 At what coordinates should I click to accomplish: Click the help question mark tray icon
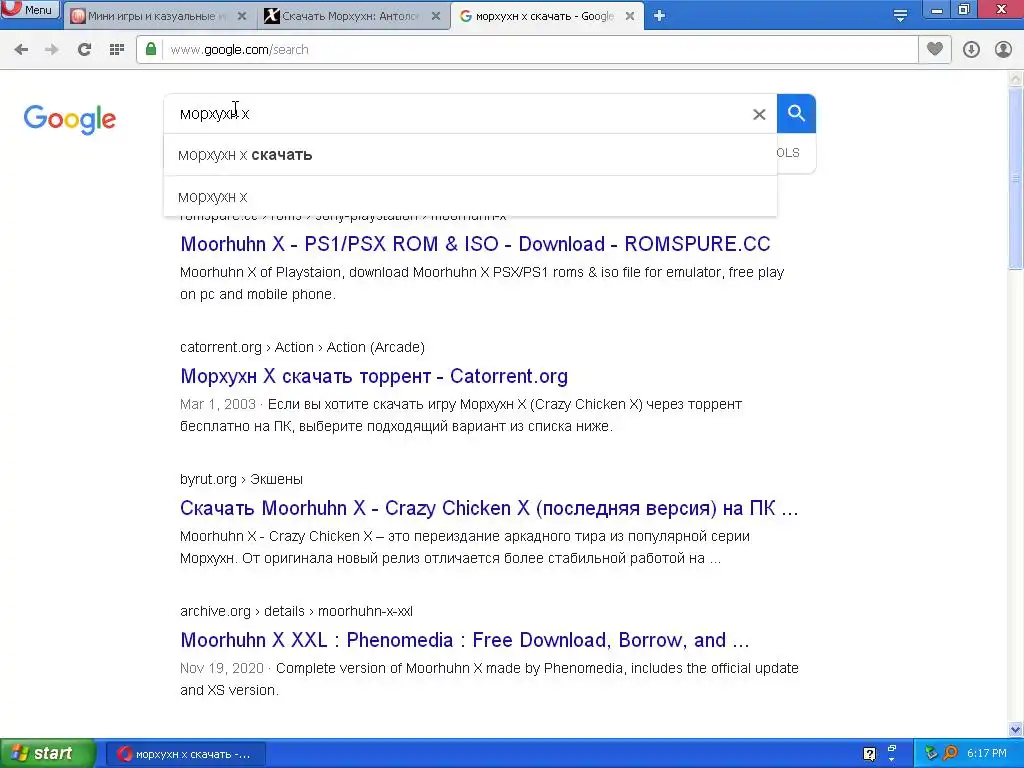(x=869, y=754)
